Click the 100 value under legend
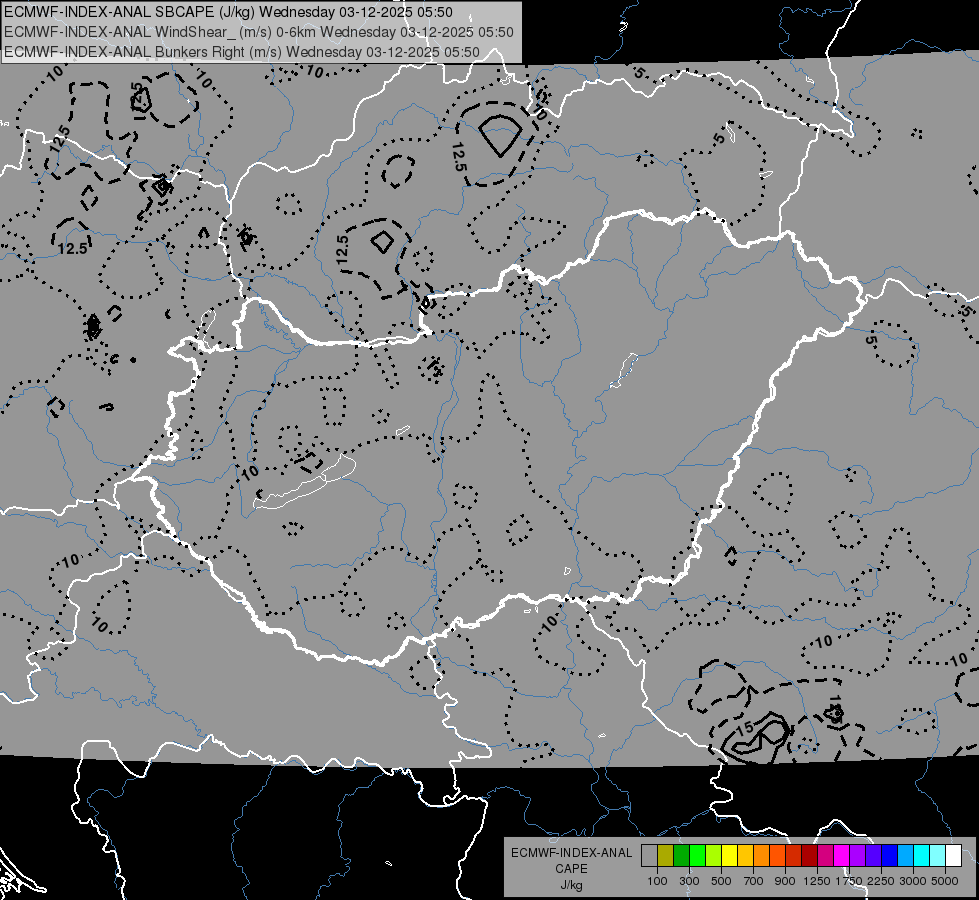The image size is (979, 900). coord(657,881)
